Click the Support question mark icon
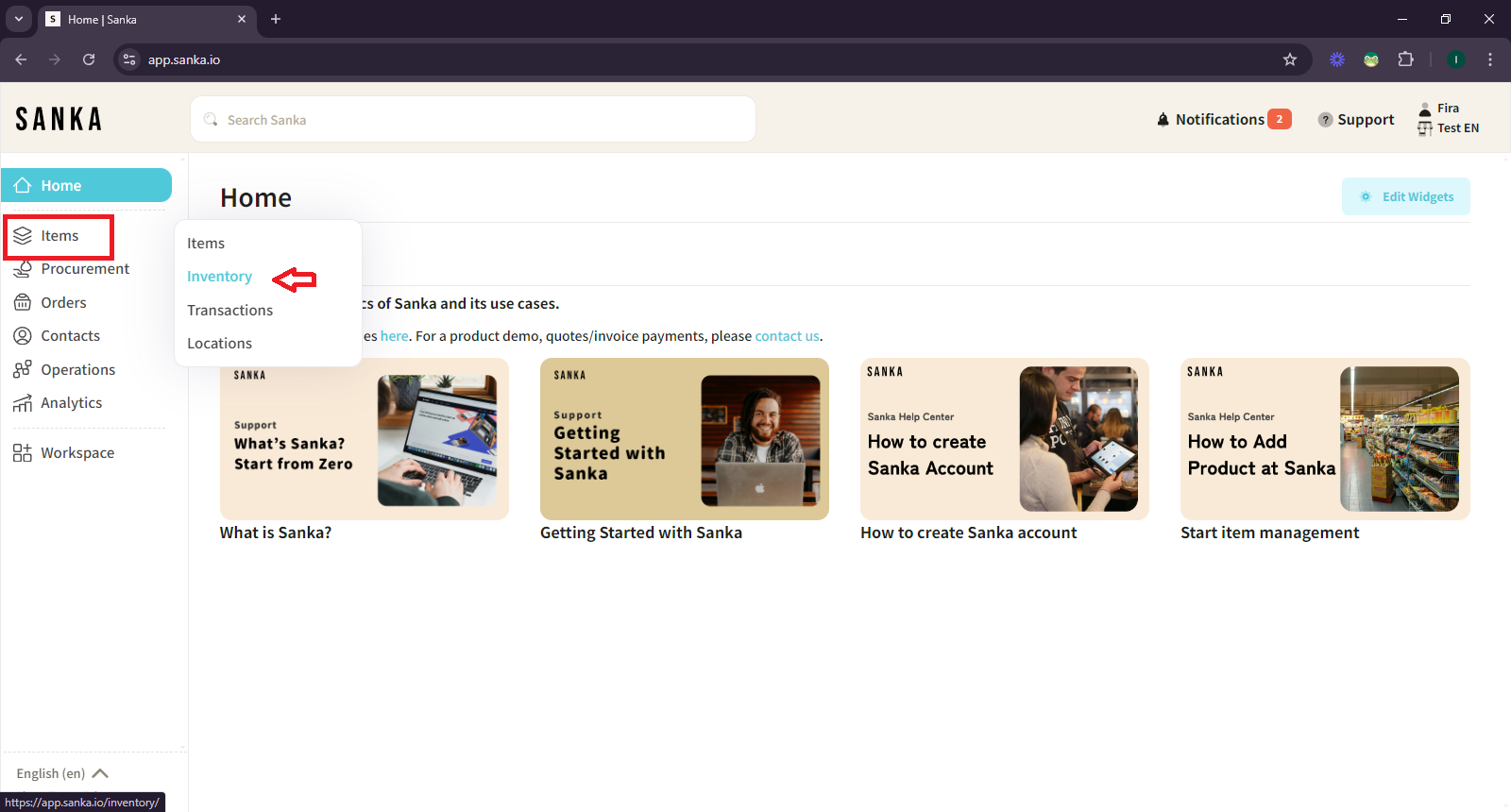 pyautogui.click(x=1325, y=120)
